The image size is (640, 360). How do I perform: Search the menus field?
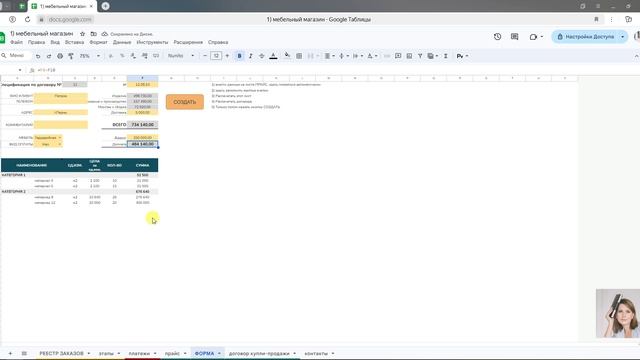coord(16,56)
